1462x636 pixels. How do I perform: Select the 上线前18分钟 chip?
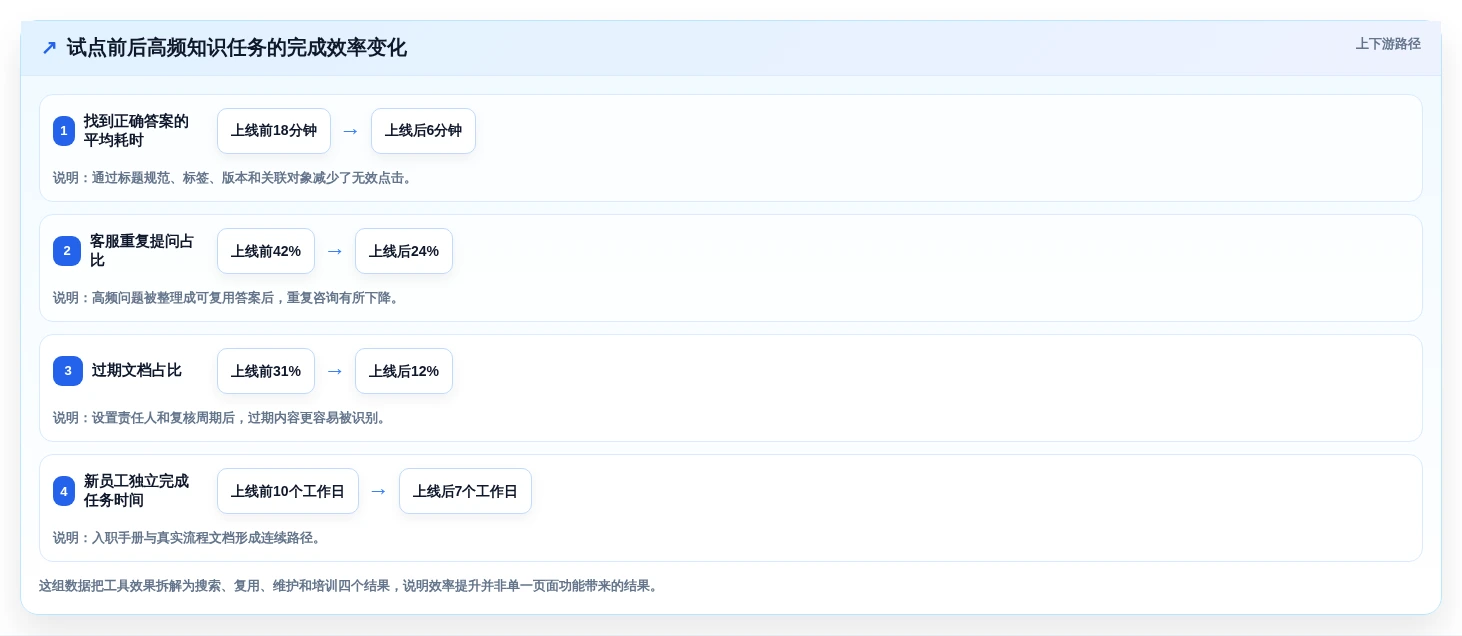[274, 131]
